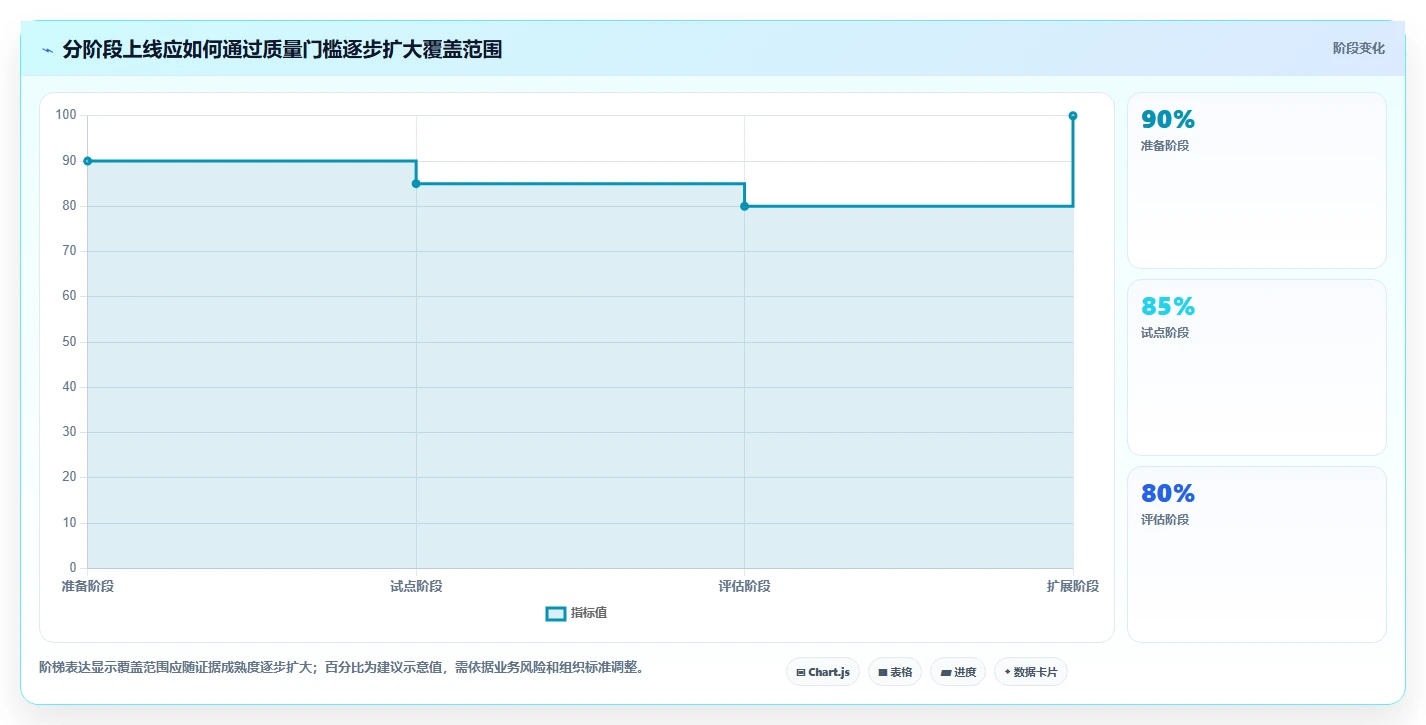Screen dimensions: 1426x725
Task: Click the 准备阶段 x-axis label
Action: 88,586
